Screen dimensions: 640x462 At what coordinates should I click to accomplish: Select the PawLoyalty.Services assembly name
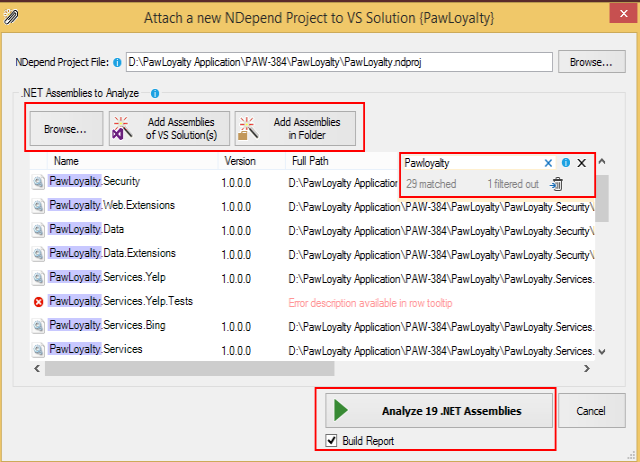pos(96,349)
